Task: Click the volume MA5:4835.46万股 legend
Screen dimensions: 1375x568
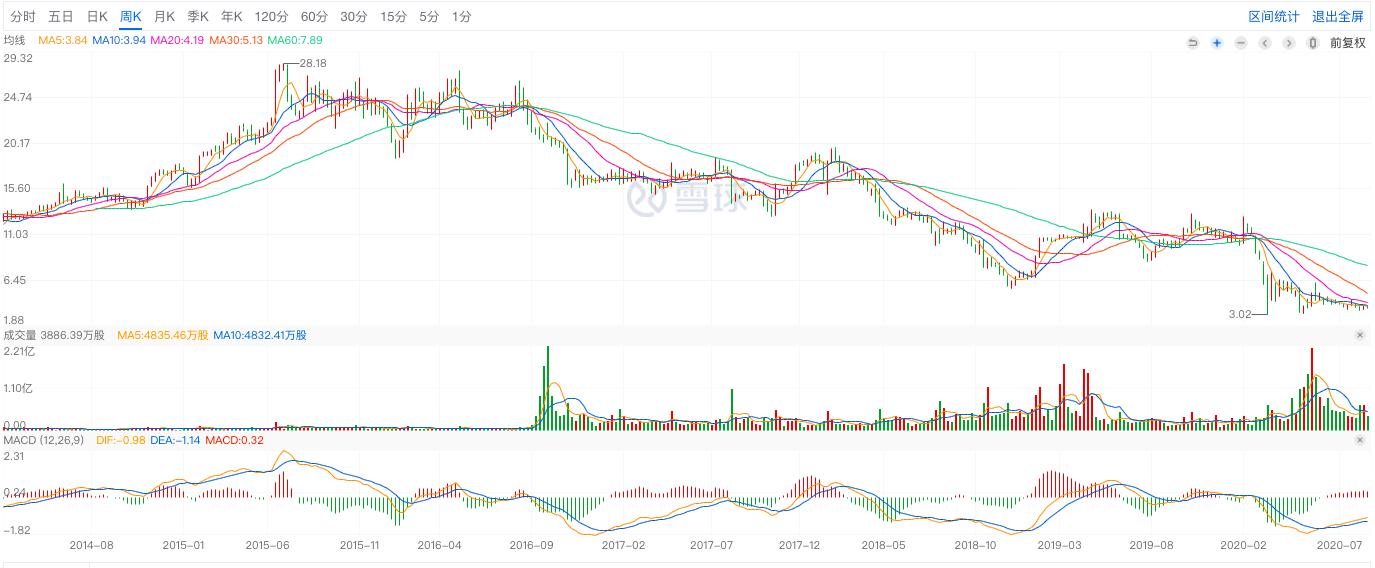Action: pyautogui.click(x=163, y=335)
